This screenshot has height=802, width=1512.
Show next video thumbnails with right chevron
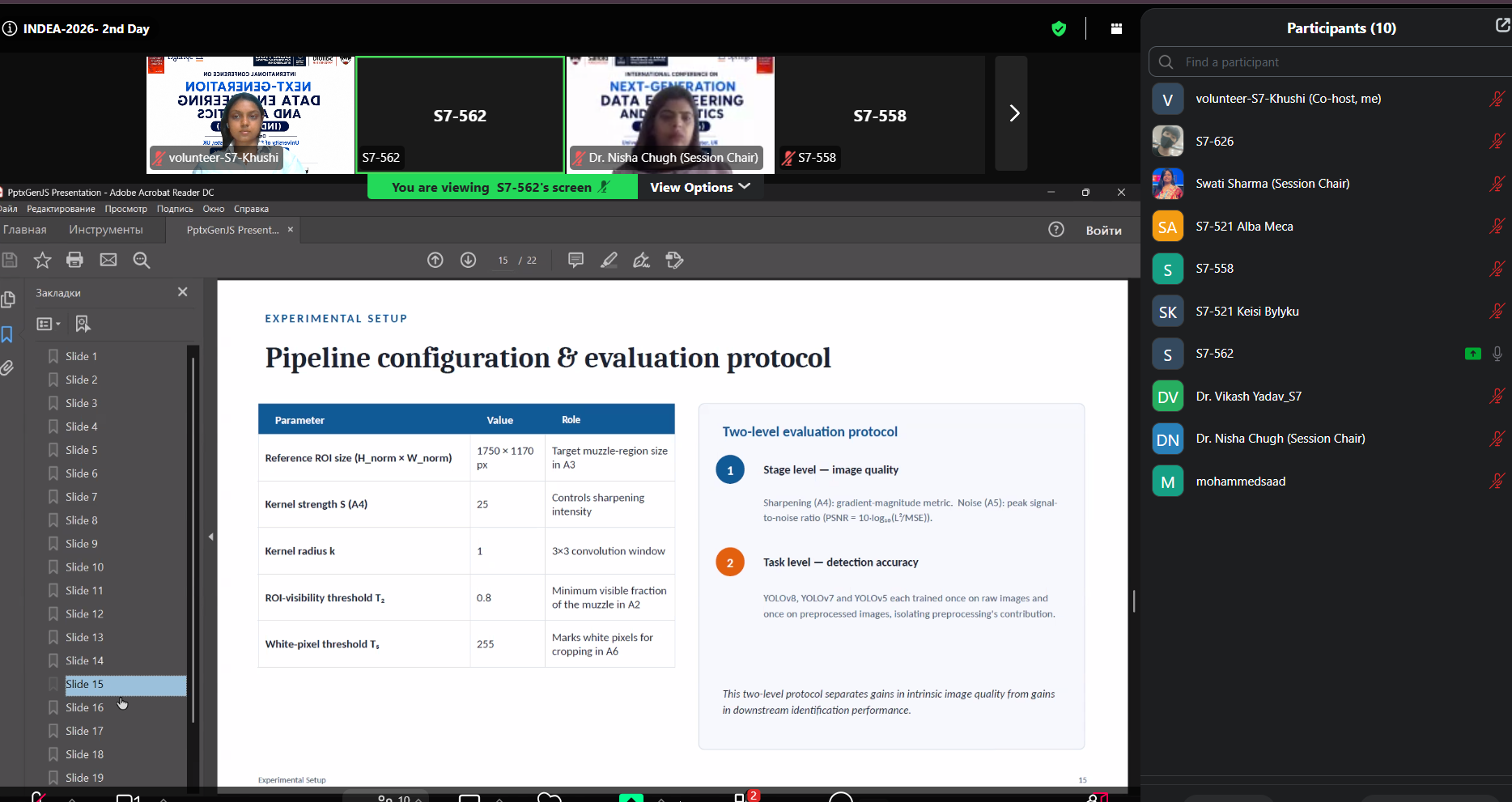click(x=1011, y=113)
